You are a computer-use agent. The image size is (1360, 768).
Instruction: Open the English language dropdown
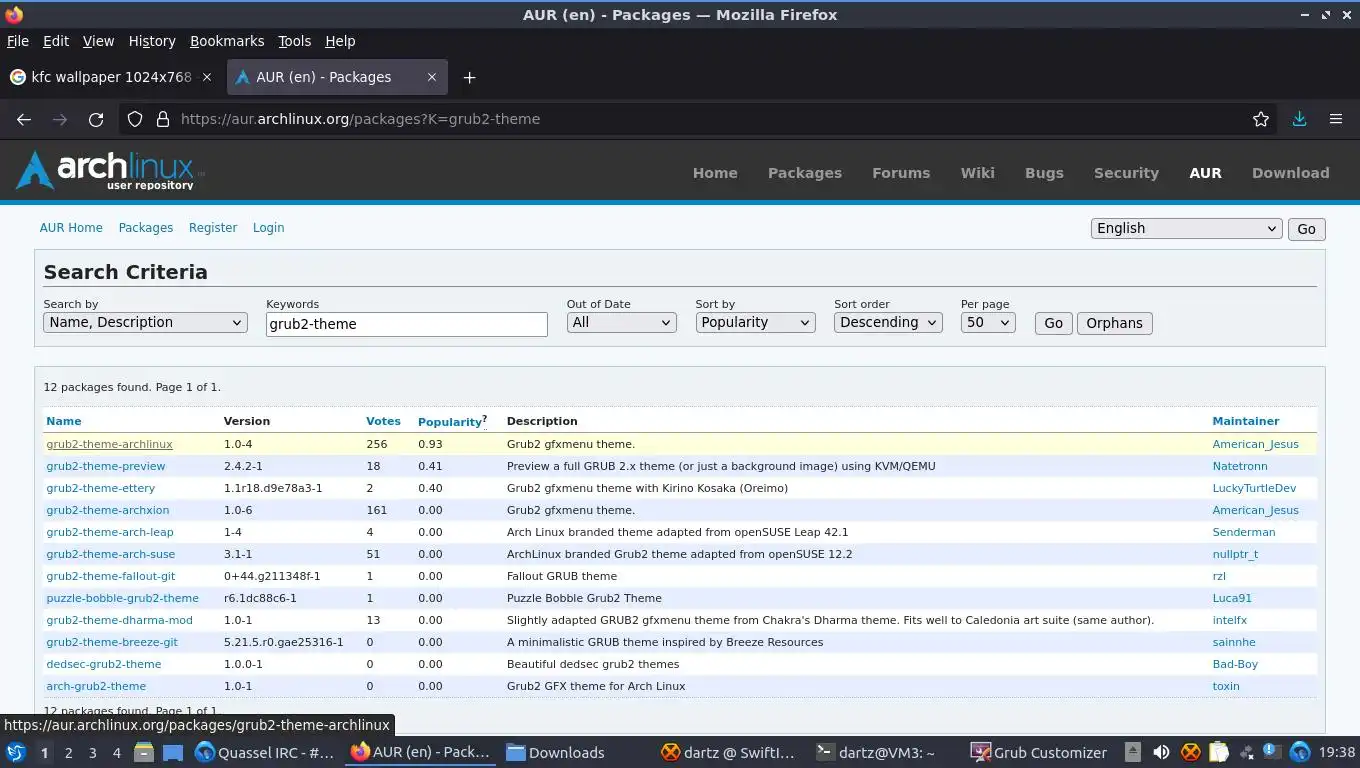tap(1186, 228)
